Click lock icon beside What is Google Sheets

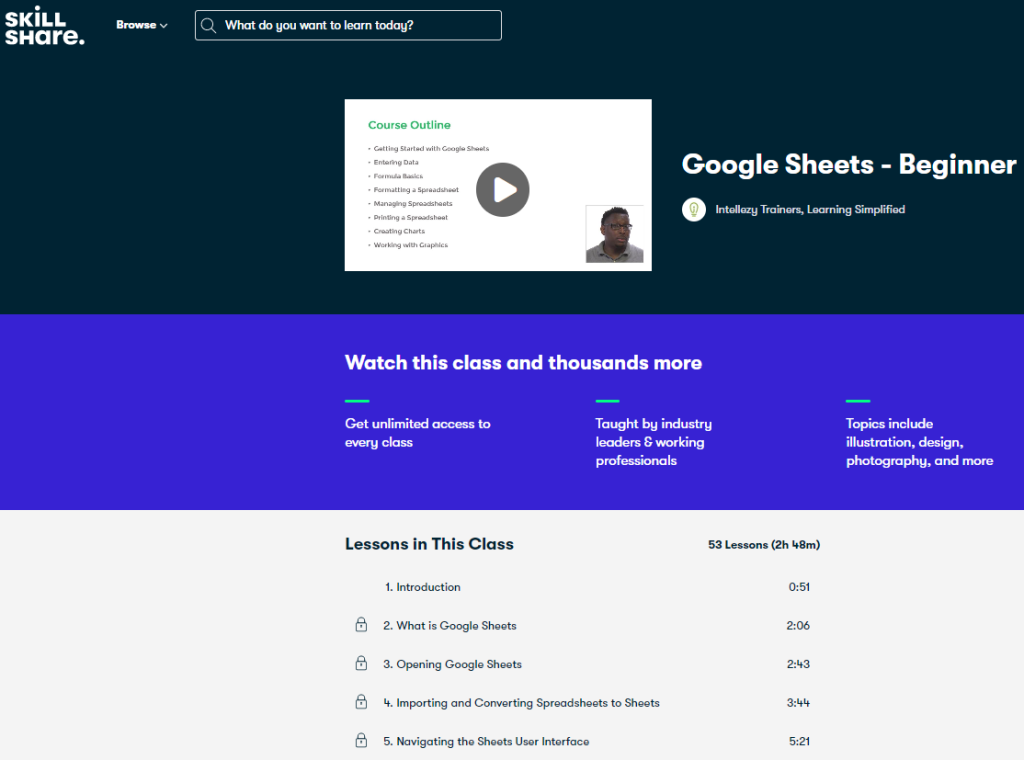click(361, 625)
